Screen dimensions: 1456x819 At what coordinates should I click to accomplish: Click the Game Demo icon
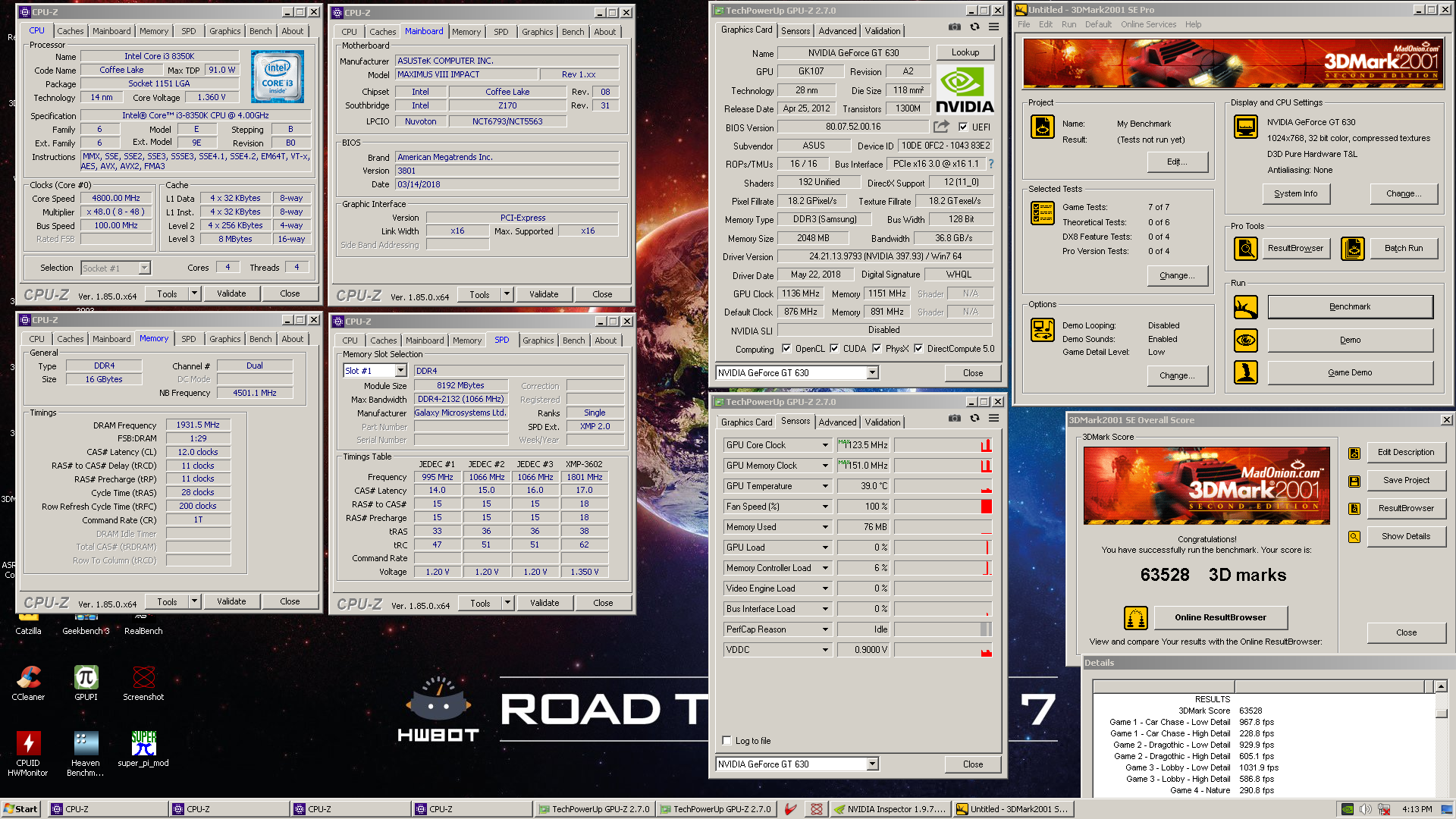[x=1245, y=372]
